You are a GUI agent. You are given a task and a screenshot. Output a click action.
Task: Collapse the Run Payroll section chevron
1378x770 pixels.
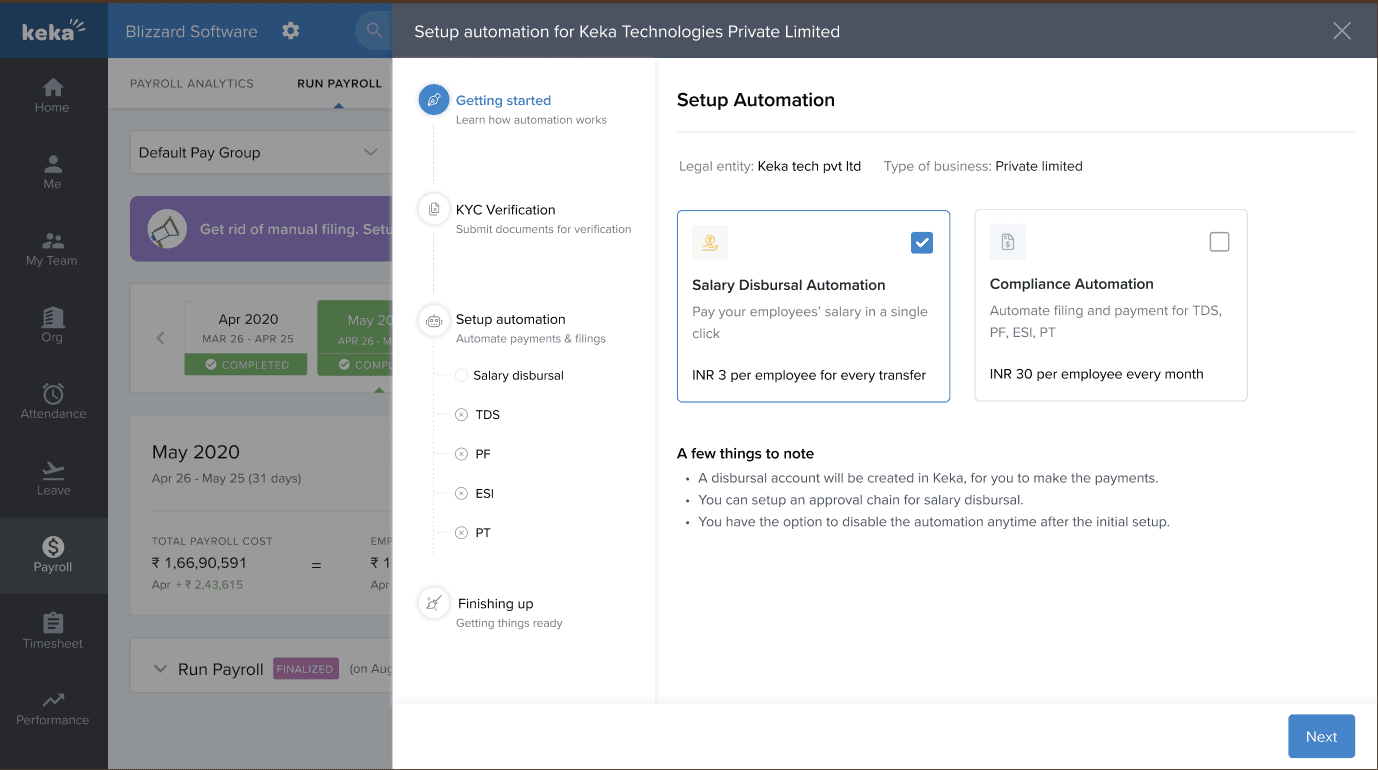click(x=160, y=669)
